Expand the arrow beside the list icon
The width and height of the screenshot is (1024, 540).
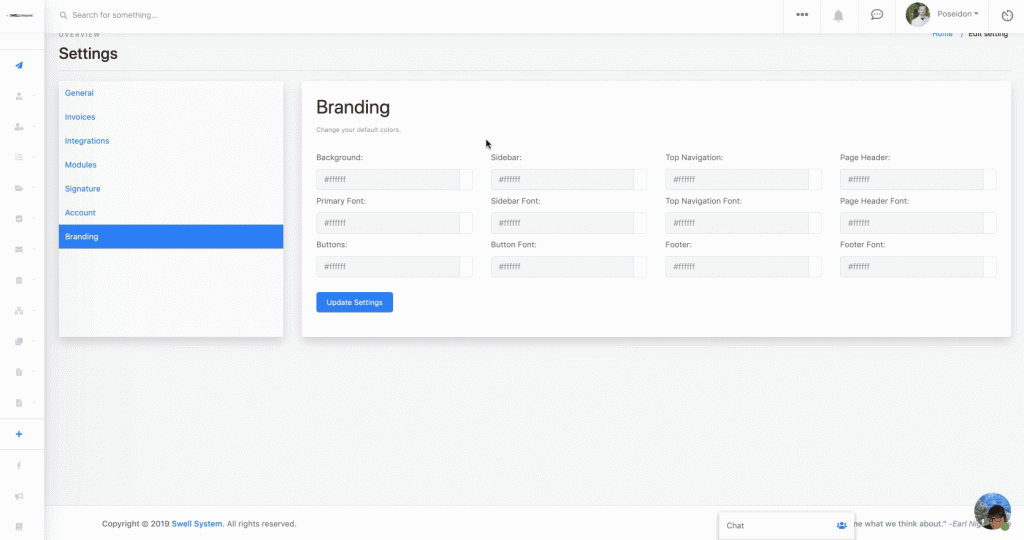click(x=34, y=157)
